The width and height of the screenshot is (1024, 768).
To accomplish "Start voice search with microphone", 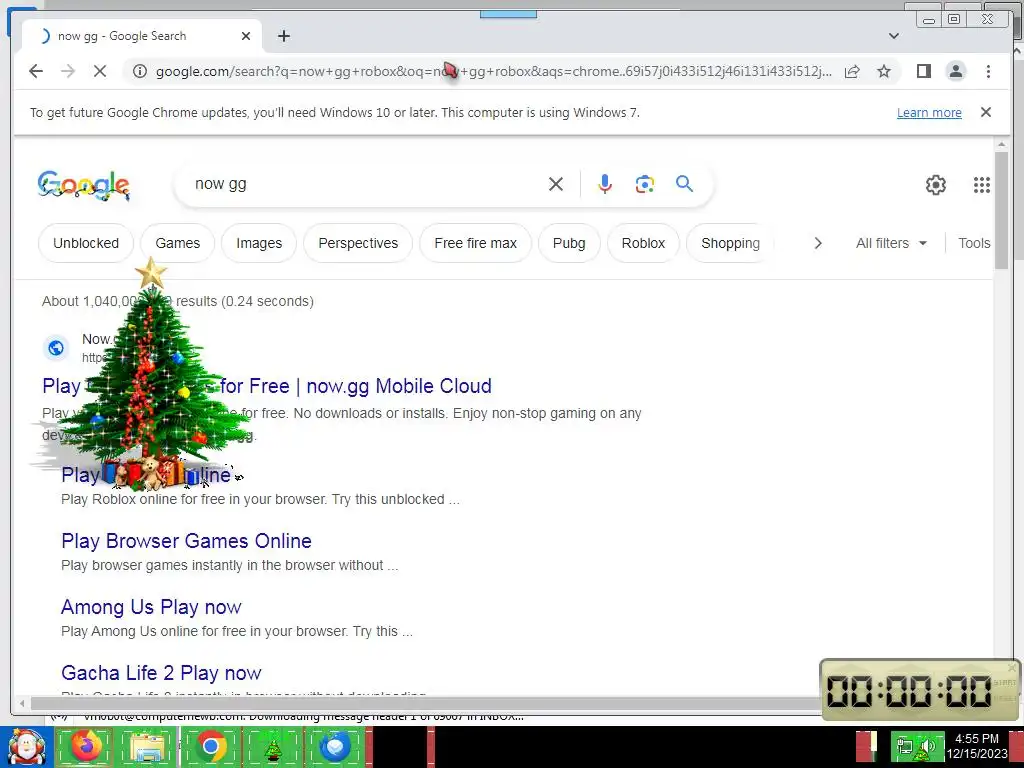I will click(605, 184).
